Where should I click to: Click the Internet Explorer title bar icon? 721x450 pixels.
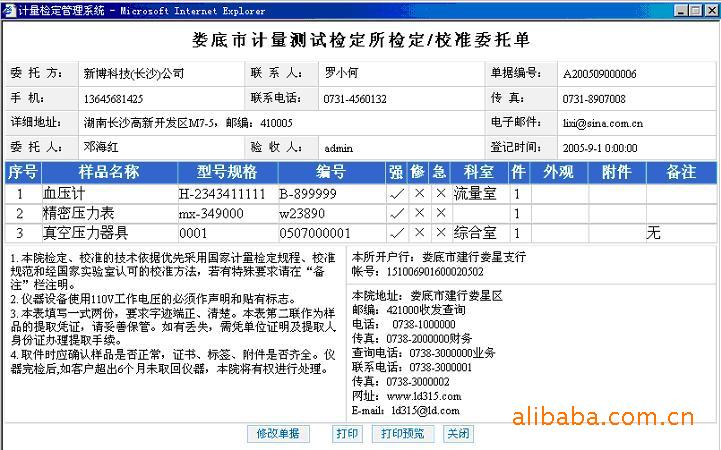8,10
